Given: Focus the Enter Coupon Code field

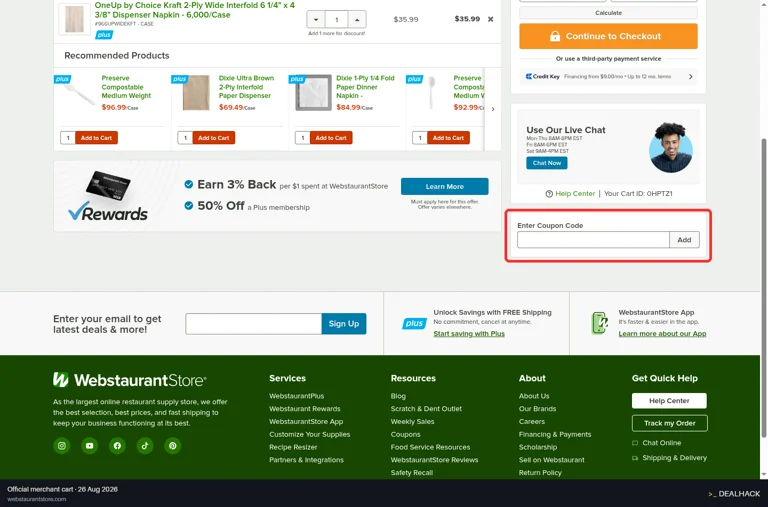Looking at the screenshot, I should coord(593,240).
